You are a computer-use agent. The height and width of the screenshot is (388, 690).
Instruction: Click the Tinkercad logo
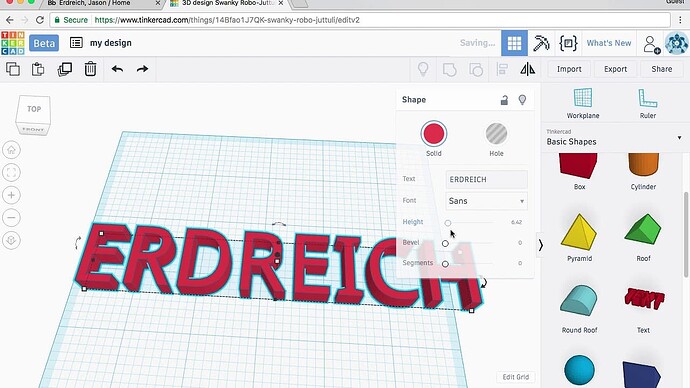coord(12,43)
